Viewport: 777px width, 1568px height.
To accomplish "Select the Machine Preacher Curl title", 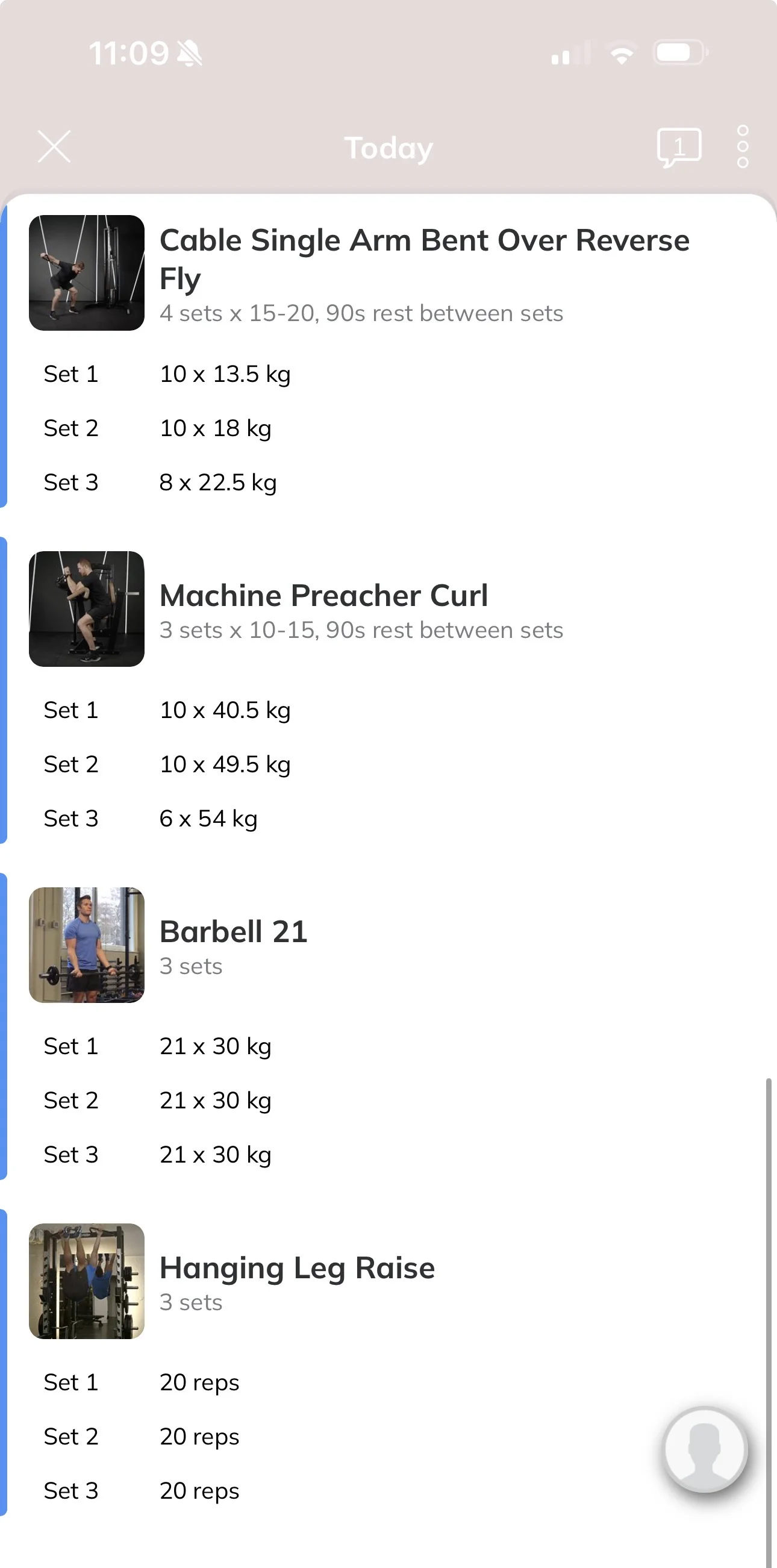I will click(x=323, y=595).
